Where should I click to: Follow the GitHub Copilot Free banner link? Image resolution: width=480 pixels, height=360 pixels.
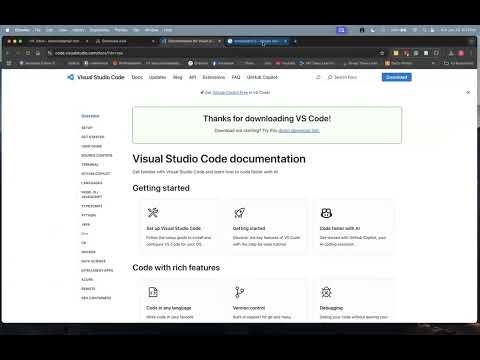pos(230,92)
